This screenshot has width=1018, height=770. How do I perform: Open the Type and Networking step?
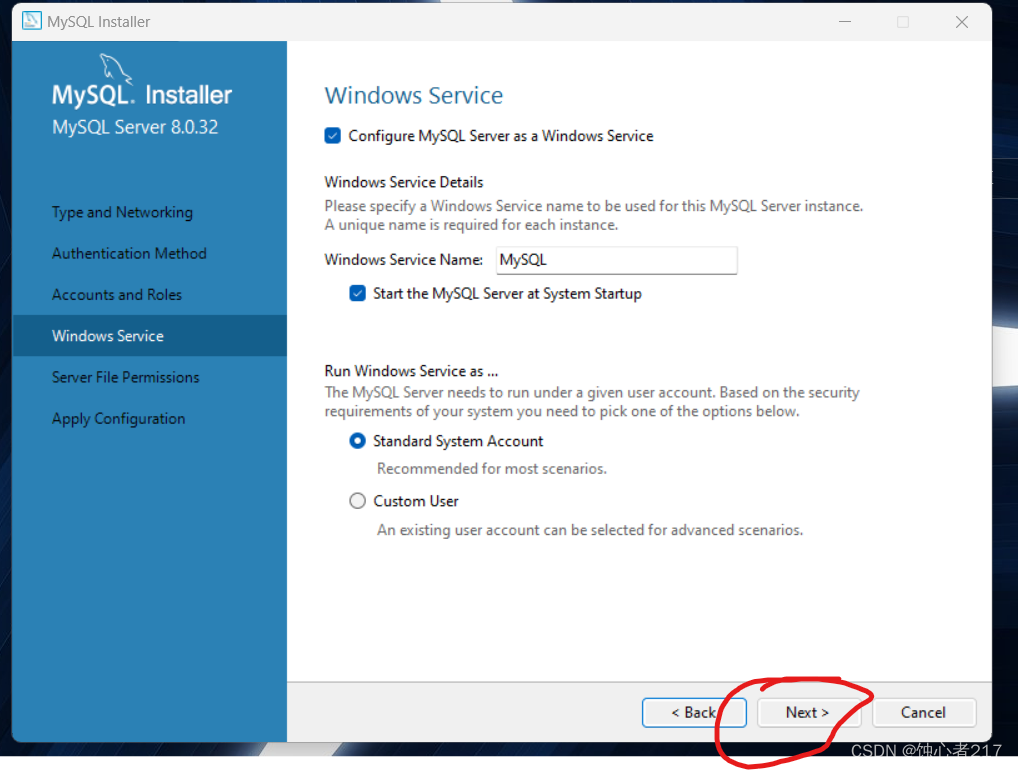coord(122,212)
